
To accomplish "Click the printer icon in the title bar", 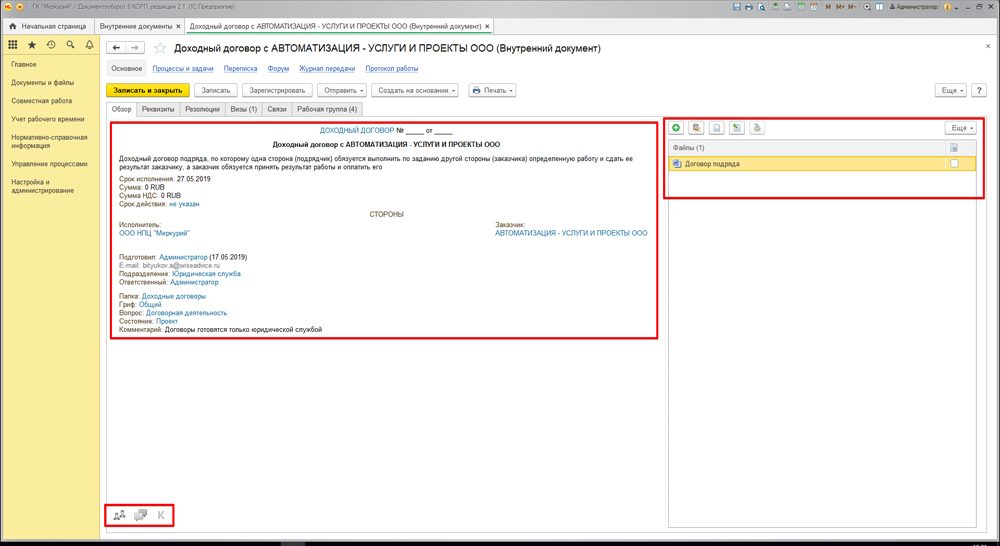I will 749,7.
